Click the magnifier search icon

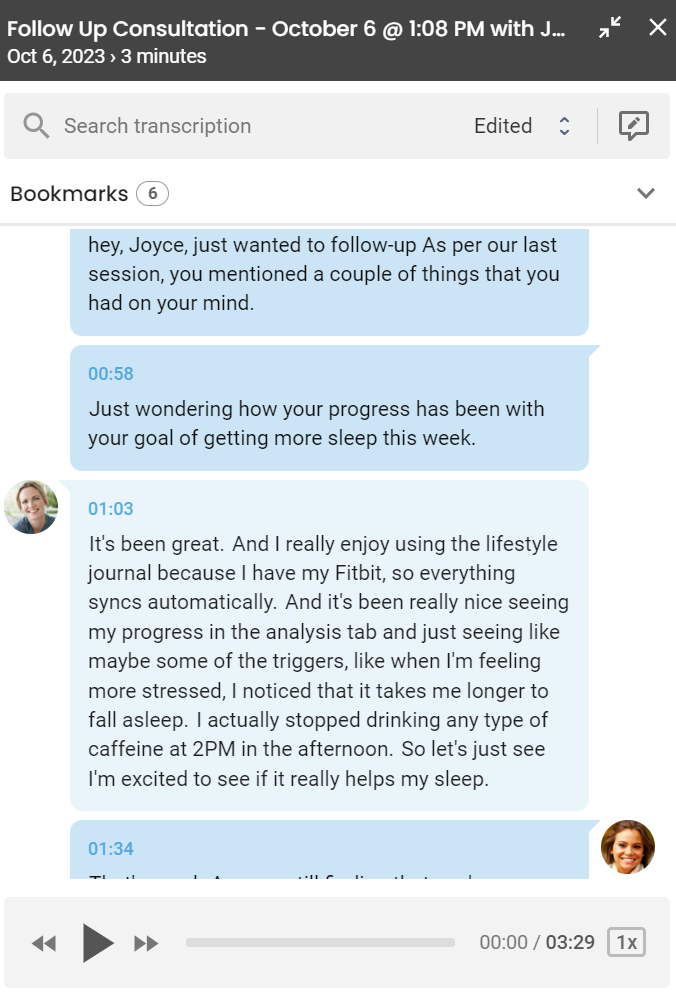(x=36, y=125)
